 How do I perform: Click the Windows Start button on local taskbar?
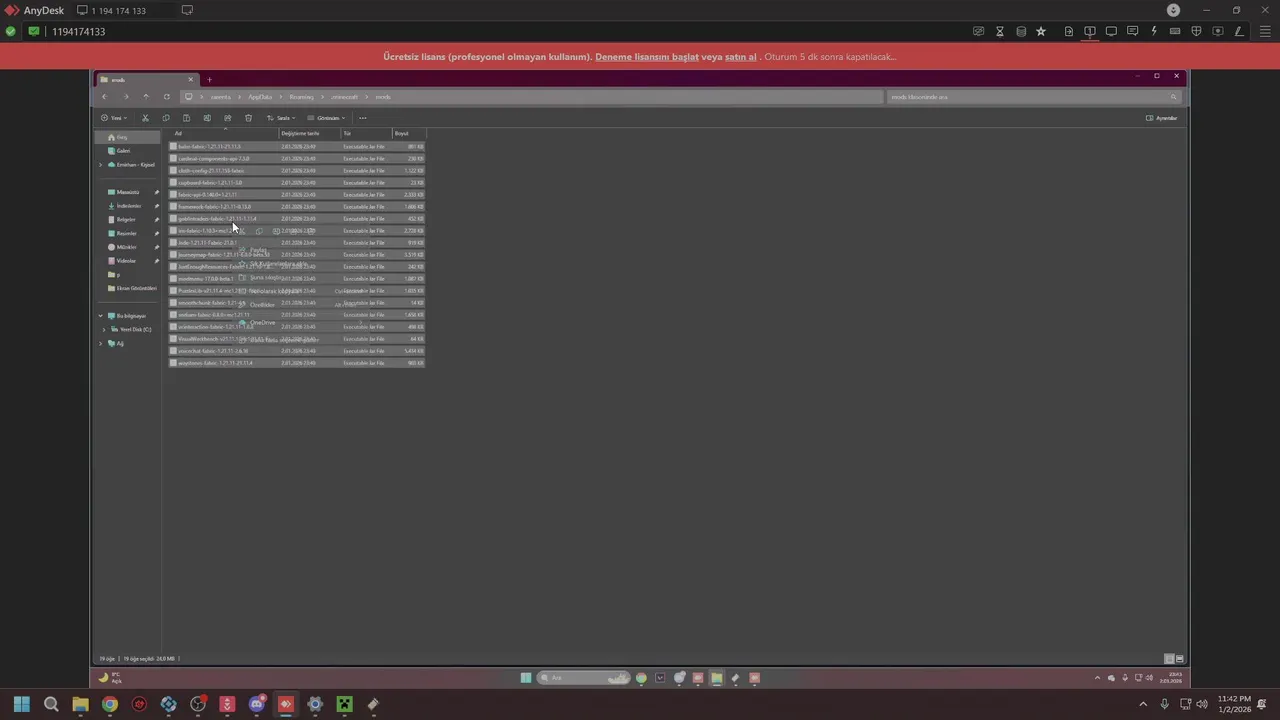pos(22,704)
